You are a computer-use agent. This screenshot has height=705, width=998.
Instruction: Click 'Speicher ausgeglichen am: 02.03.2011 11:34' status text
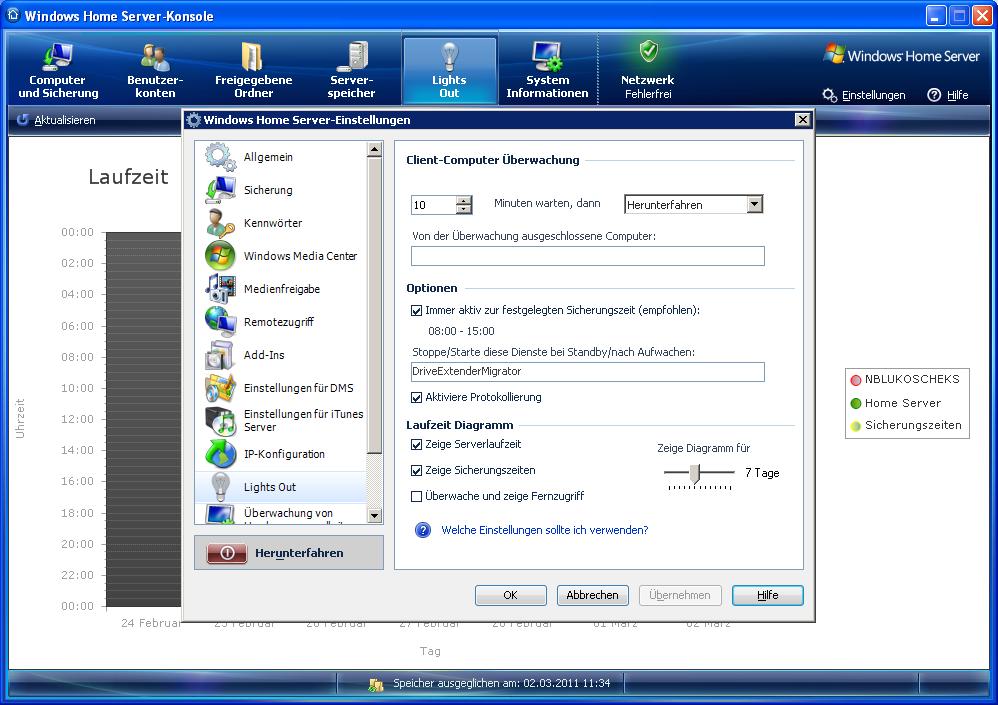502,683
